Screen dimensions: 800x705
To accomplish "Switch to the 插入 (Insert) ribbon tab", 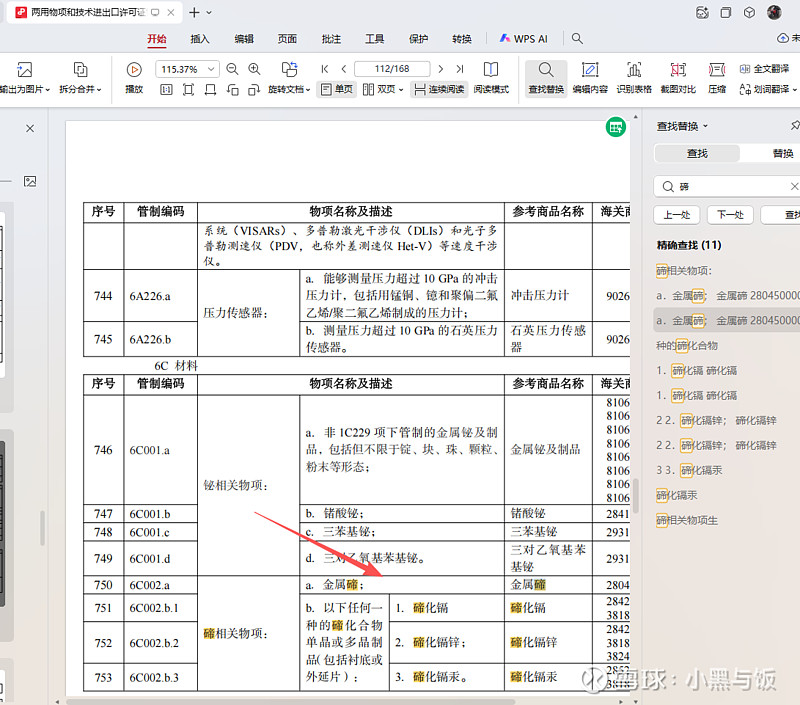I will click(200, 39).
